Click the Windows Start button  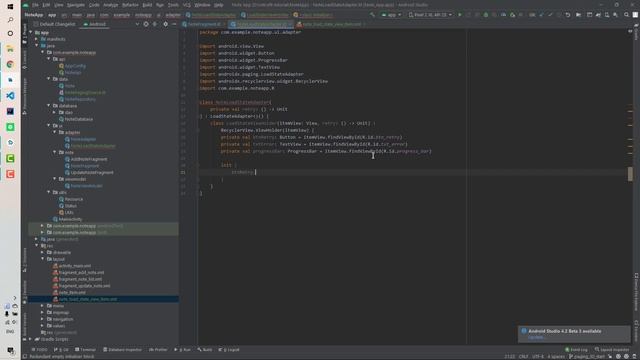(x=10, y=6)
